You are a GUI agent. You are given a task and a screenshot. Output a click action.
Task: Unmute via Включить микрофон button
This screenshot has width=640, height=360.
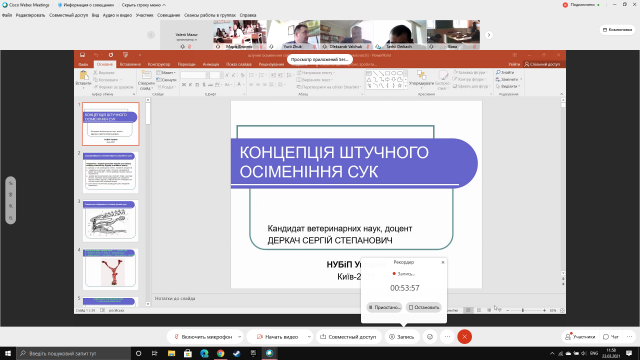(x=202, y=337)
